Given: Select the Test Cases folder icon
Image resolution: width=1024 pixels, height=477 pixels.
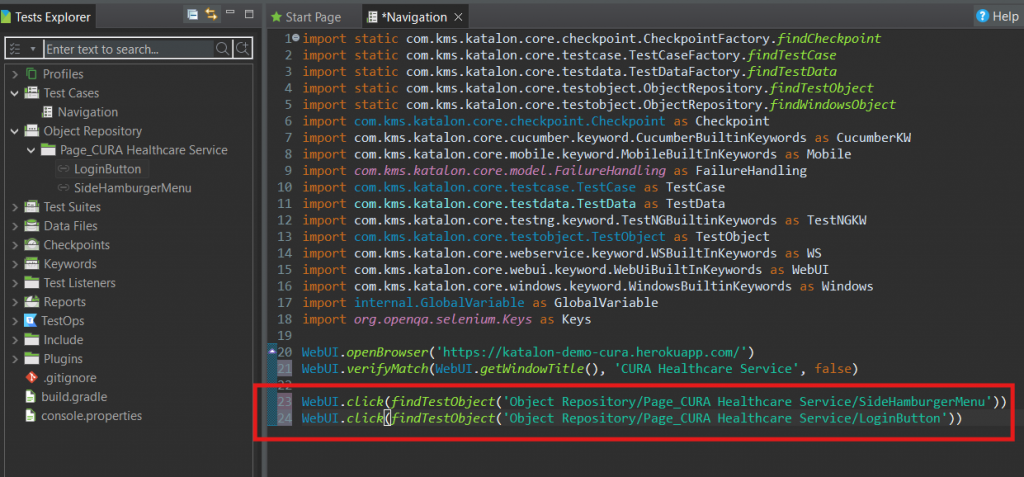Looking at the screenshot, I should coord(31,93).
